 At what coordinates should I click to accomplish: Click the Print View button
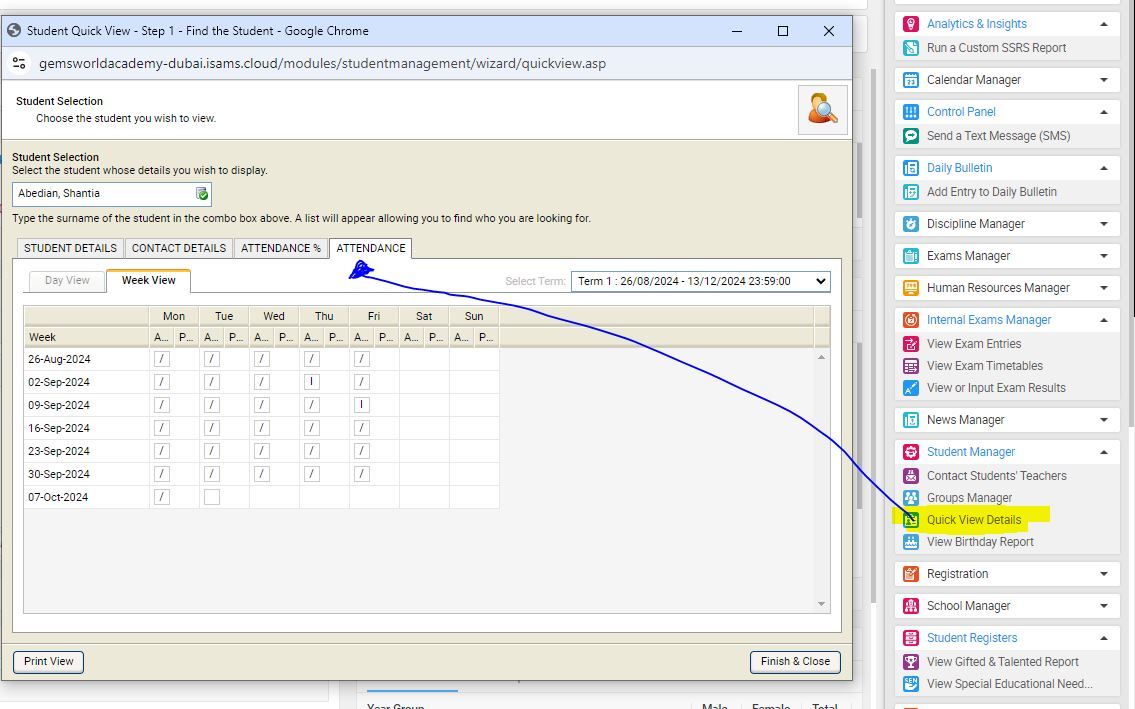coord(48,661)
